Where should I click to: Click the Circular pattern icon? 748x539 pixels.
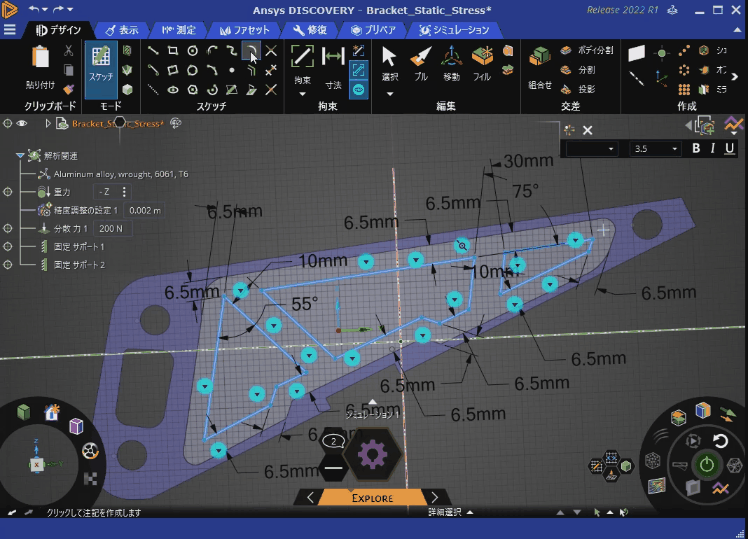(684, 70)
